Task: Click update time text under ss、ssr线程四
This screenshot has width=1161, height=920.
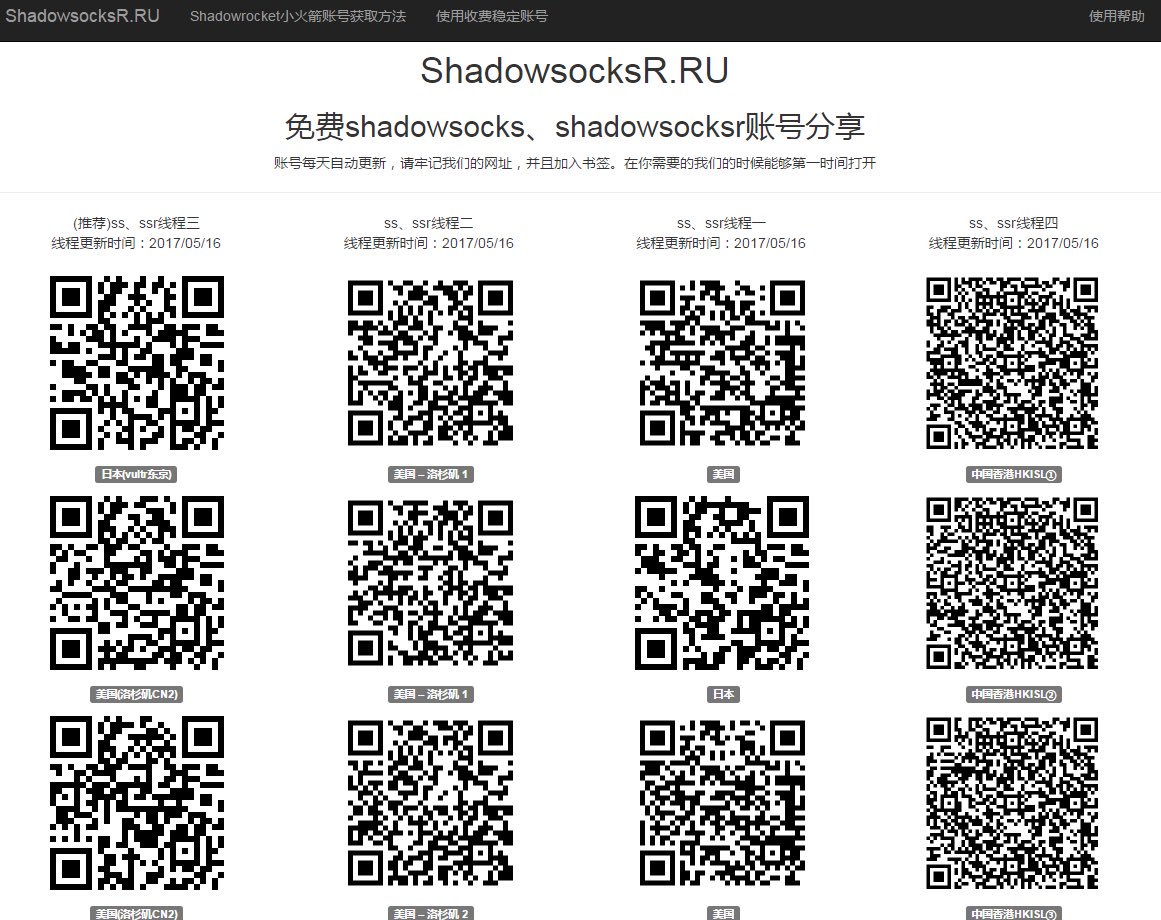Action: tap(1014, 243)
